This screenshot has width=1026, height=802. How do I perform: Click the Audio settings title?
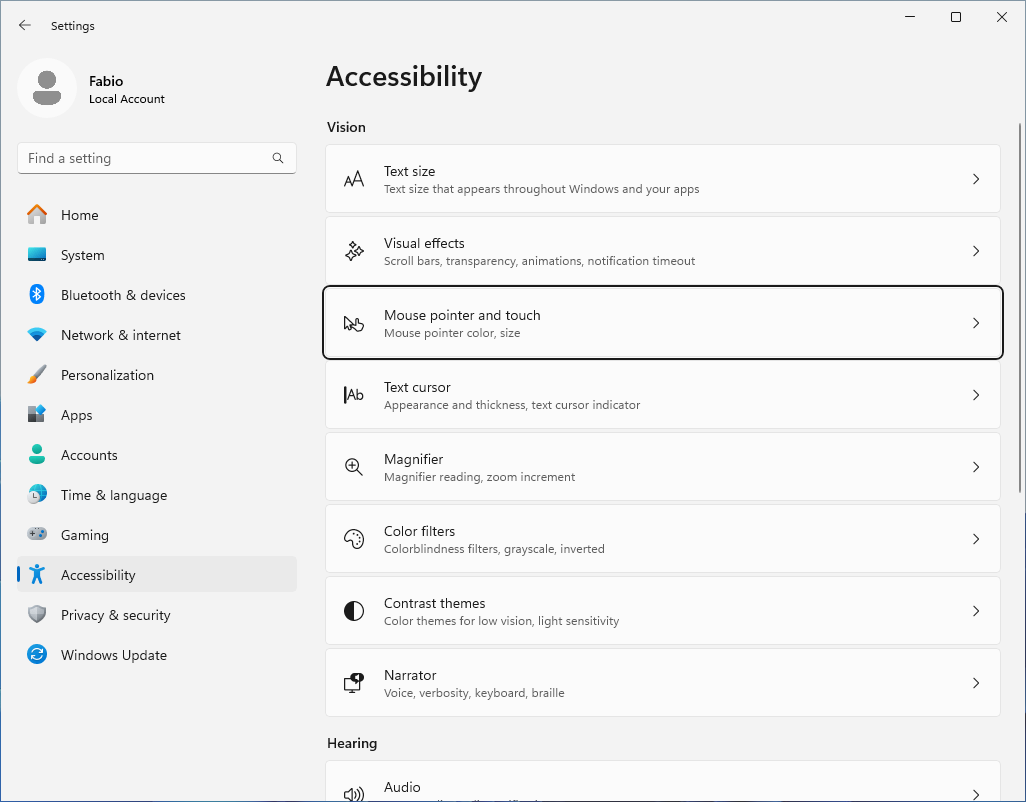pos(402,787)
